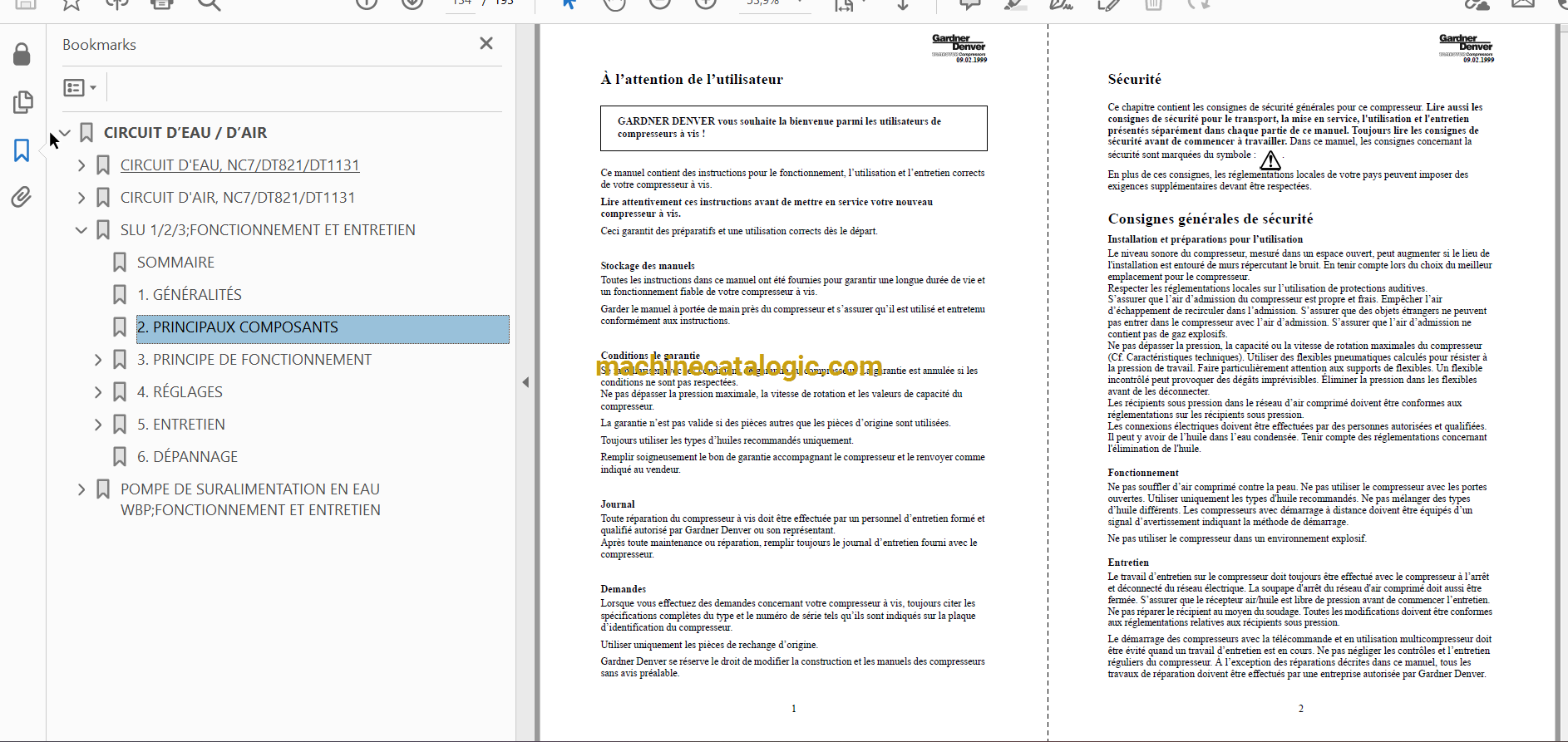
Task: Open CIRCUIT D'EAU, NC7/DT821/DT1131 link
Action: pos(240,165)
